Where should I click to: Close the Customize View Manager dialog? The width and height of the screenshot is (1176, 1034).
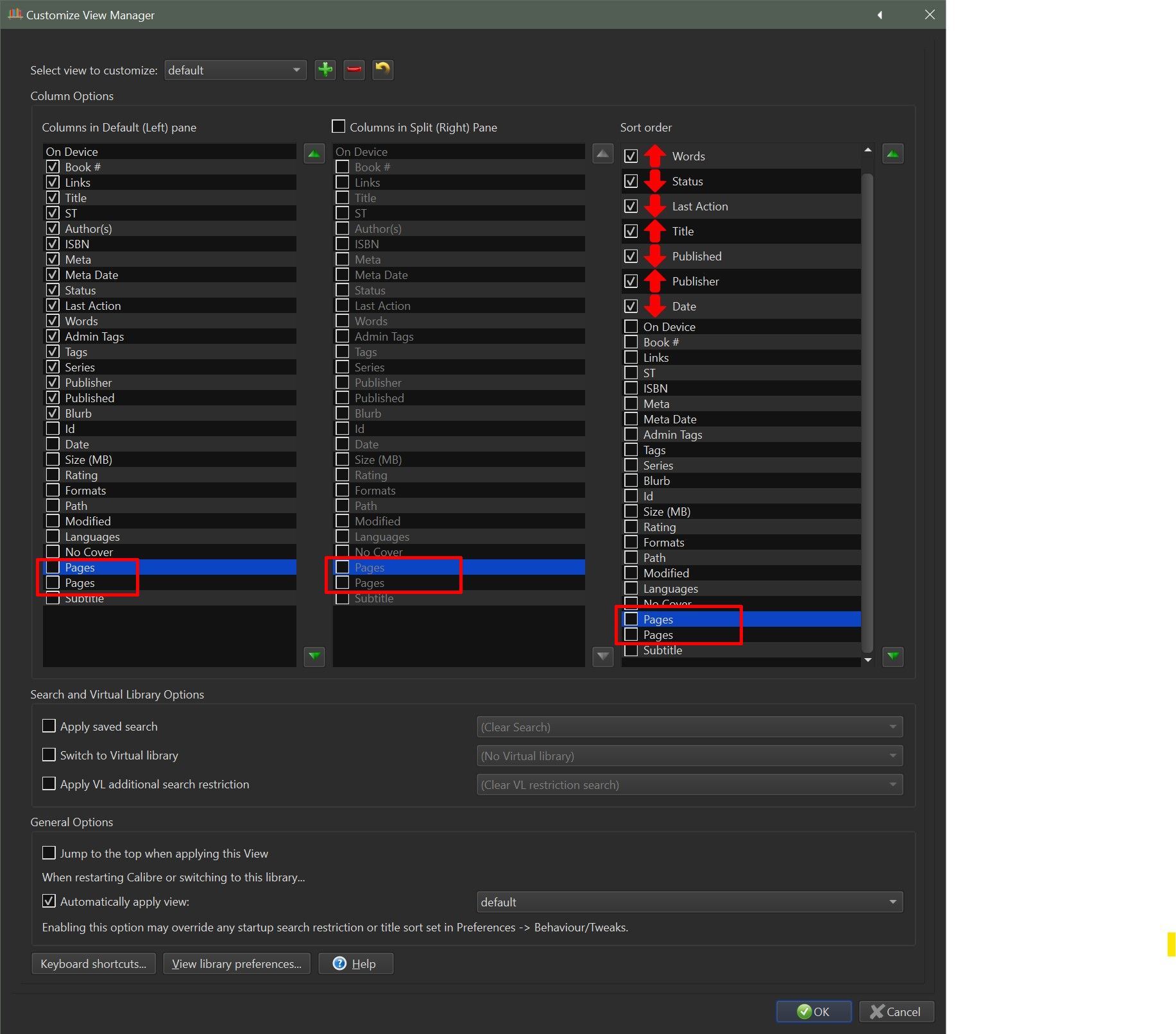pos(930,15)
